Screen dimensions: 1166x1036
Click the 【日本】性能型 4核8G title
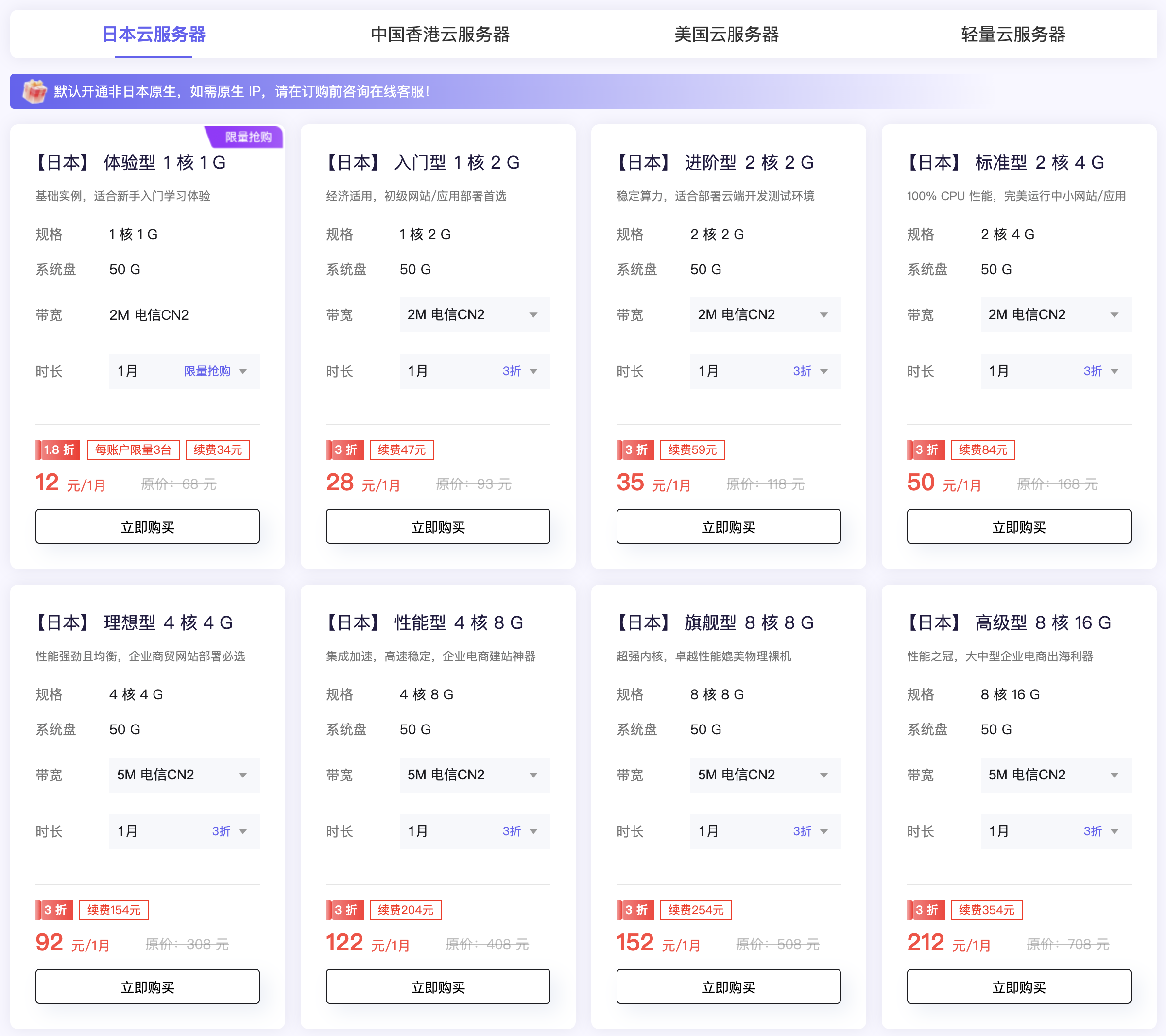[425, 622]
